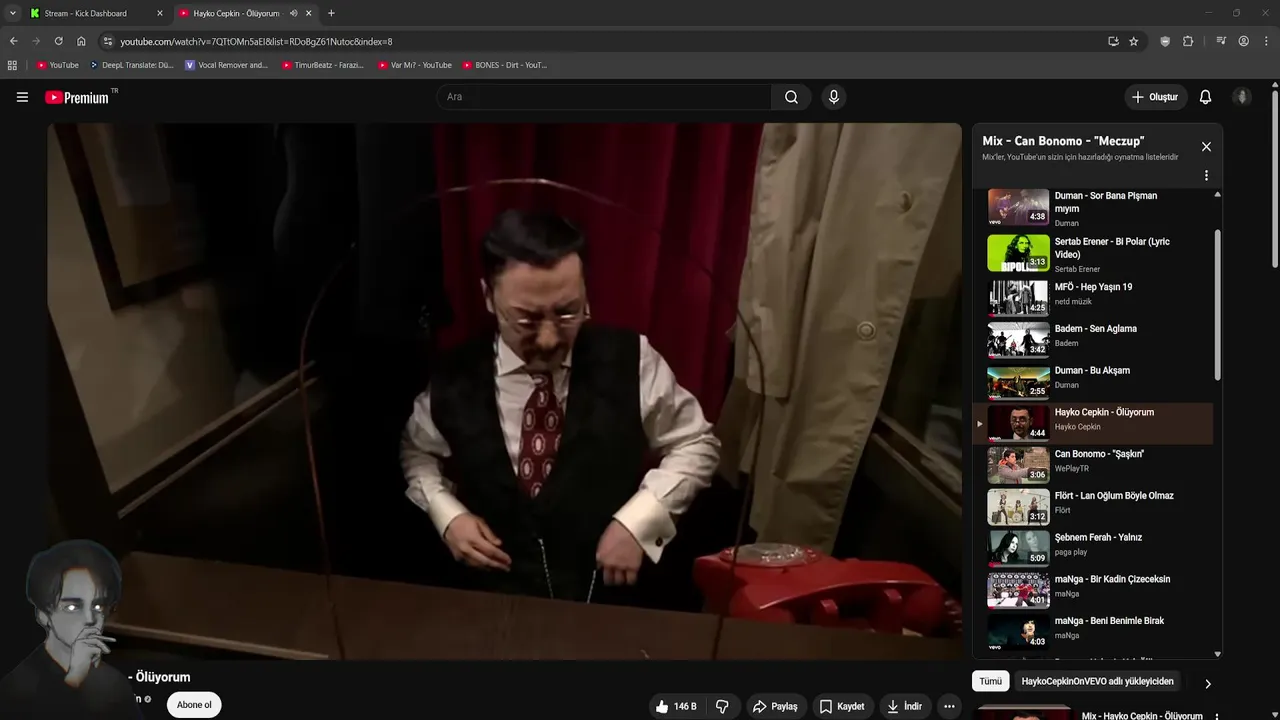Like the video with 146 B likes
1280x720 pixels.
tap(676, 706)
